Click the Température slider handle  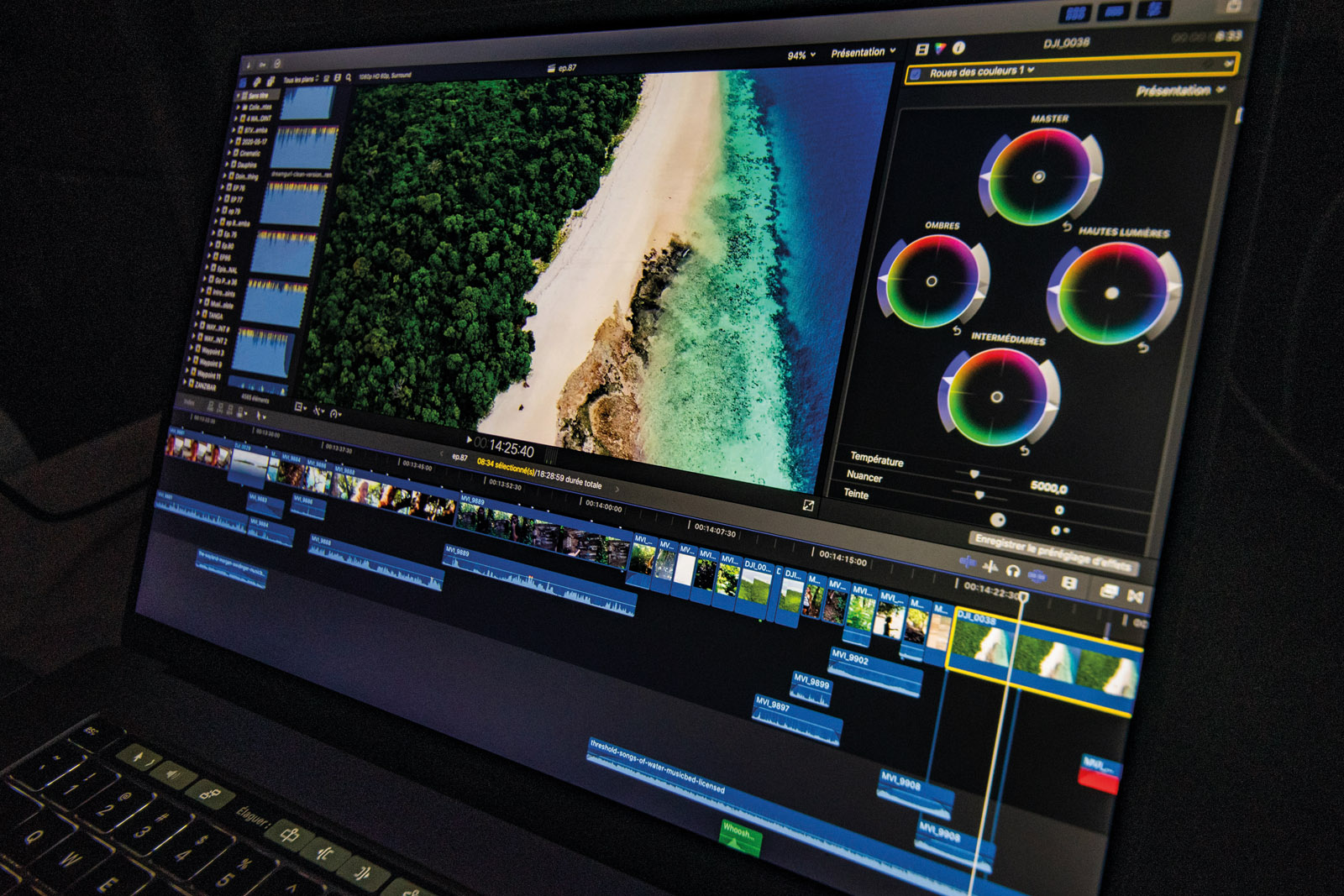click(x=974, y=474)
